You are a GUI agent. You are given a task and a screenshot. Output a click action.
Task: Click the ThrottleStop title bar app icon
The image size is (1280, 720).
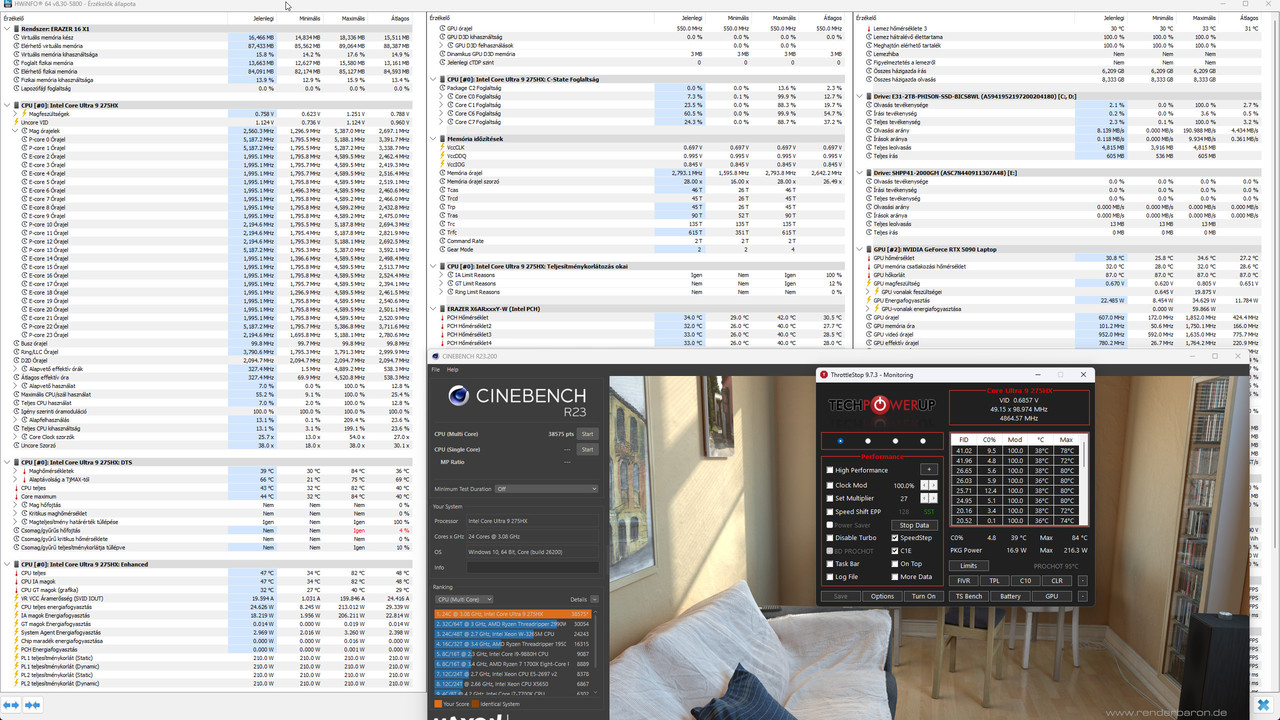pyautogui.click(x=824, y=375)
